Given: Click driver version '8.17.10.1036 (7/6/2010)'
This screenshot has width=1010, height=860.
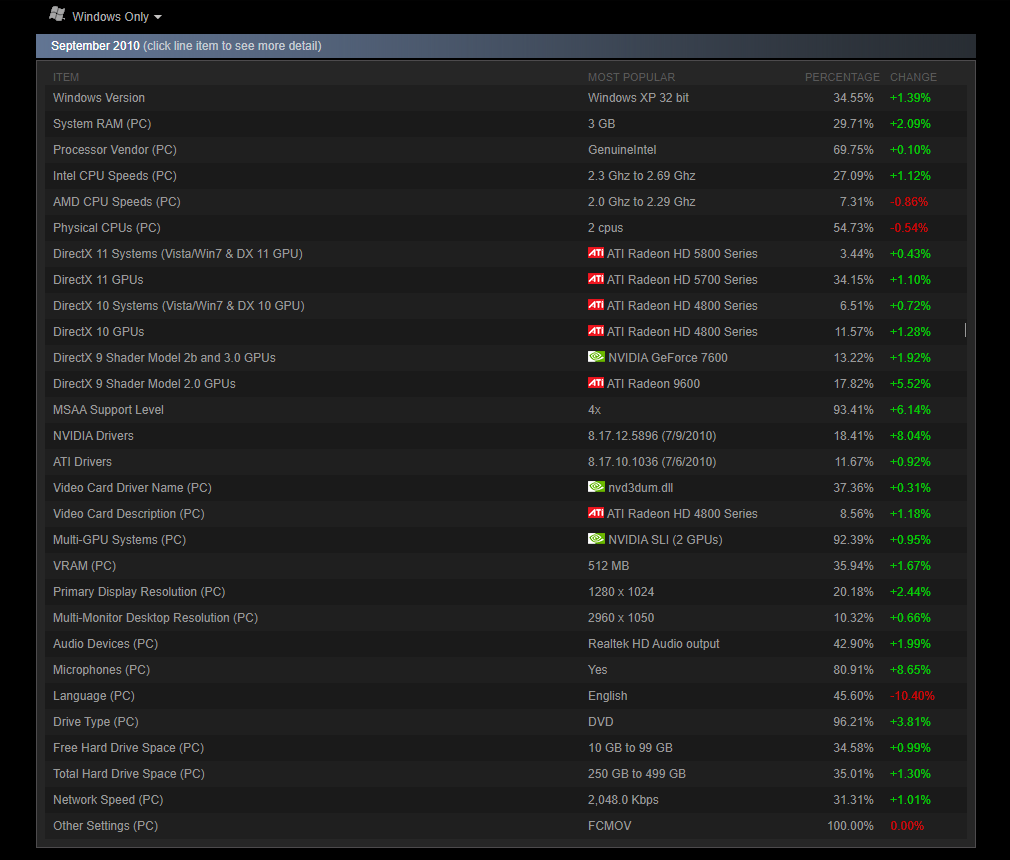Looking at the screenshot, I should 652,462.
